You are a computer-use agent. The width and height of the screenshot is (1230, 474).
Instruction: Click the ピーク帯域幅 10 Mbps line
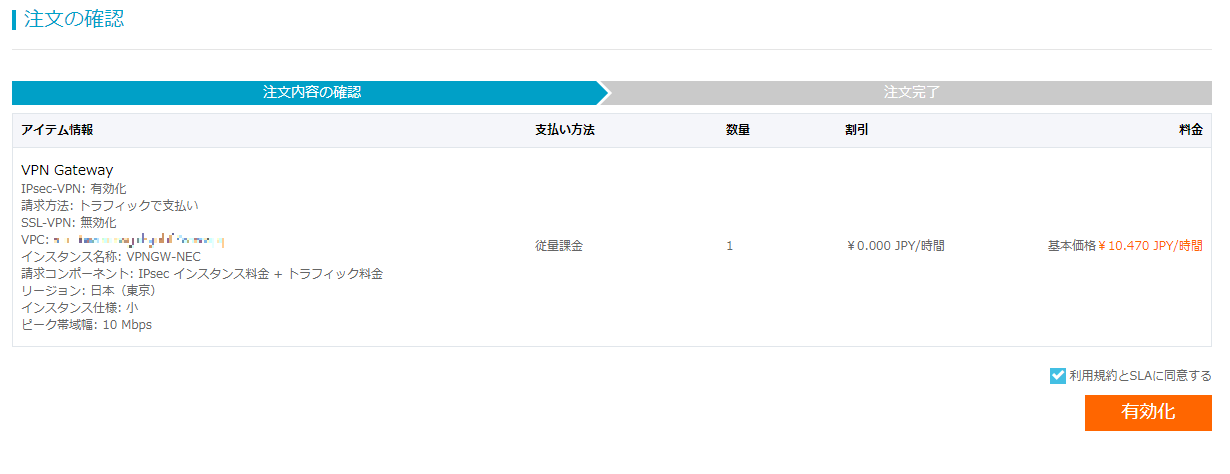point(86,325)
